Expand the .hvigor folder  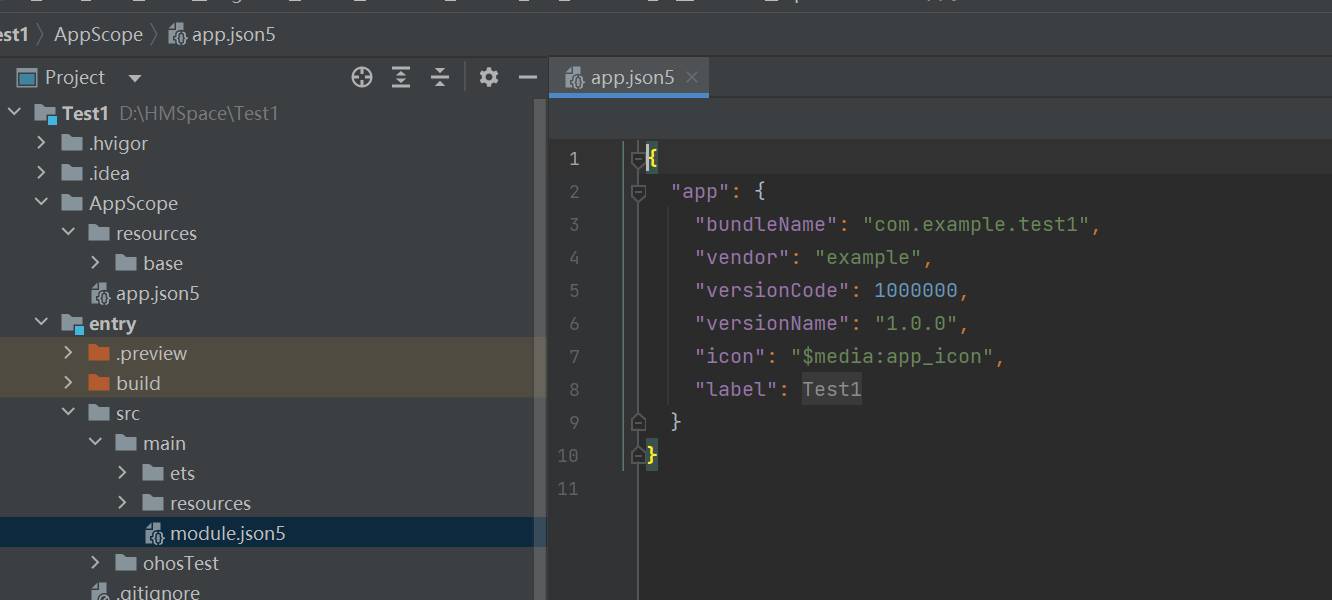tap(41, 143)
